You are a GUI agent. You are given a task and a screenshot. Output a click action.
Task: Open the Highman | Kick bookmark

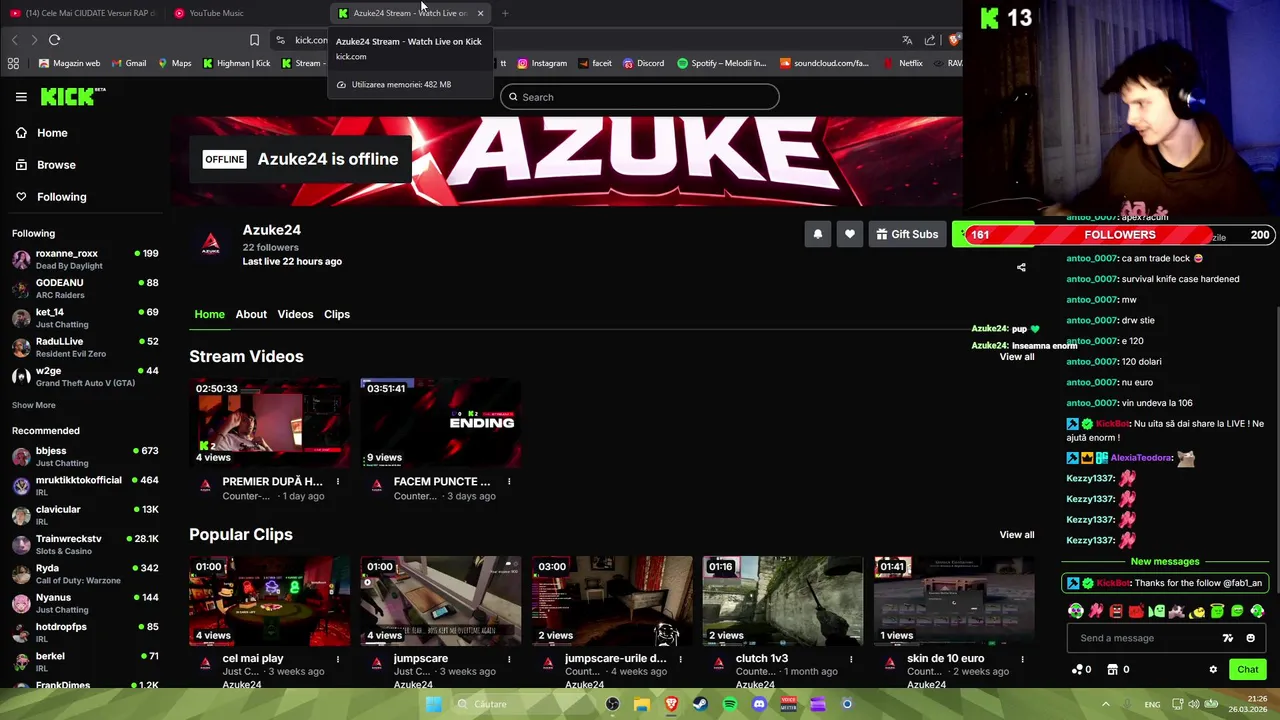237,63
